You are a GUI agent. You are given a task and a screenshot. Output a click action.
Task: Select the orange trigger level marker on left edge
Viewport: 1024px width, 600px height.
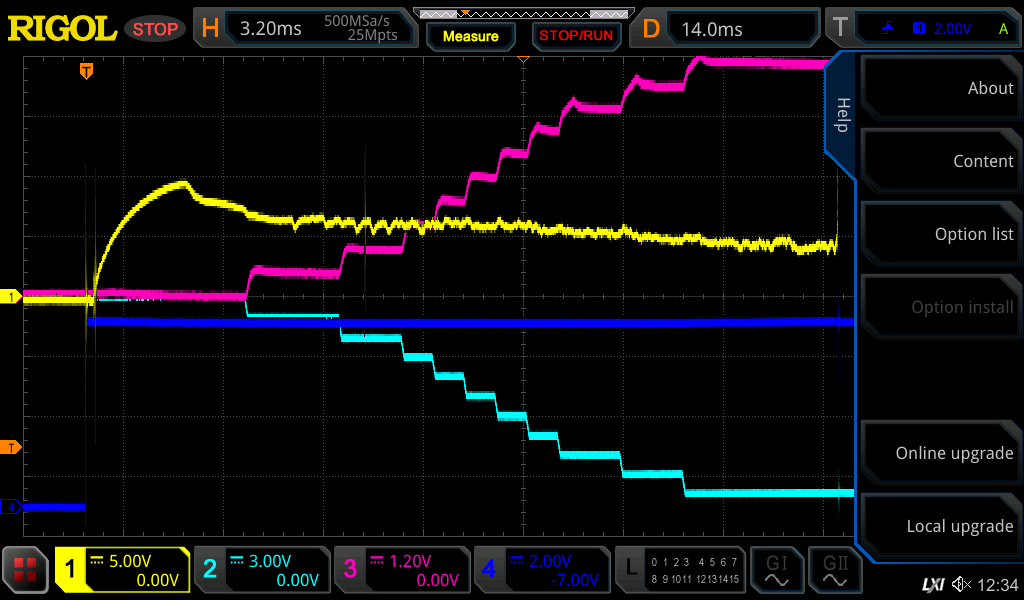pyautogui.click(x=11, y=446)
